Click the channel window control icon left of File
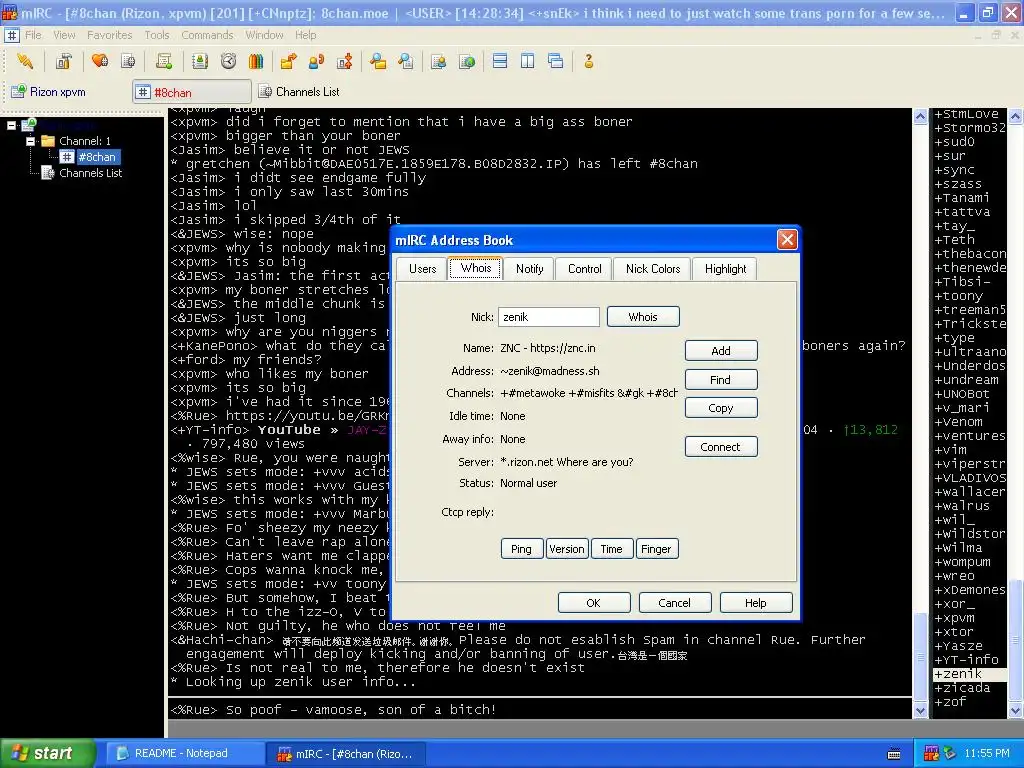Viewport: 1024px width, 768px height. point(12,35)
